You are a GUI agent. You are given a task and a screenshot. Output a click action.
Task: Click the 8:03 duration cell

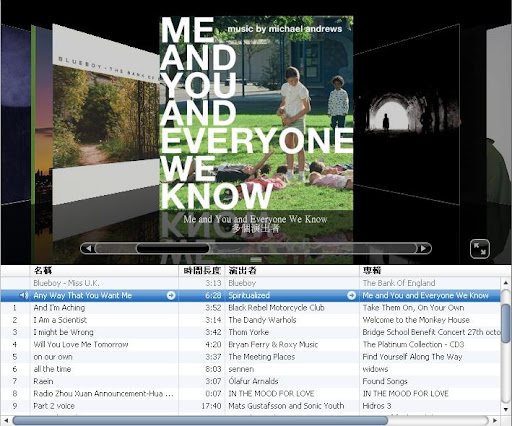[213, 369]
